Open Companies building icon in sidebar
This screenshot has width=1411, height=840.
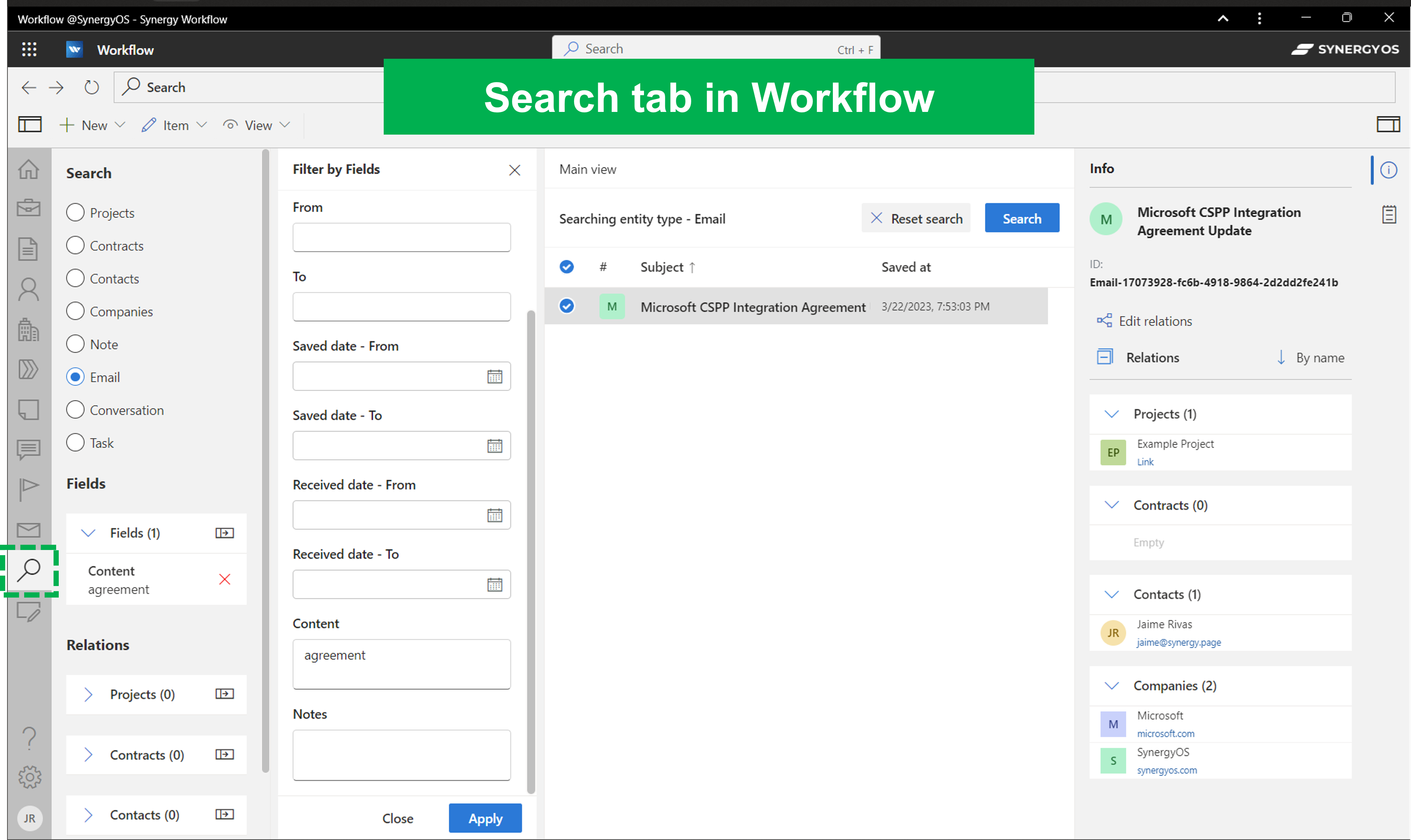pyautogui.click(x=28, y=329)
